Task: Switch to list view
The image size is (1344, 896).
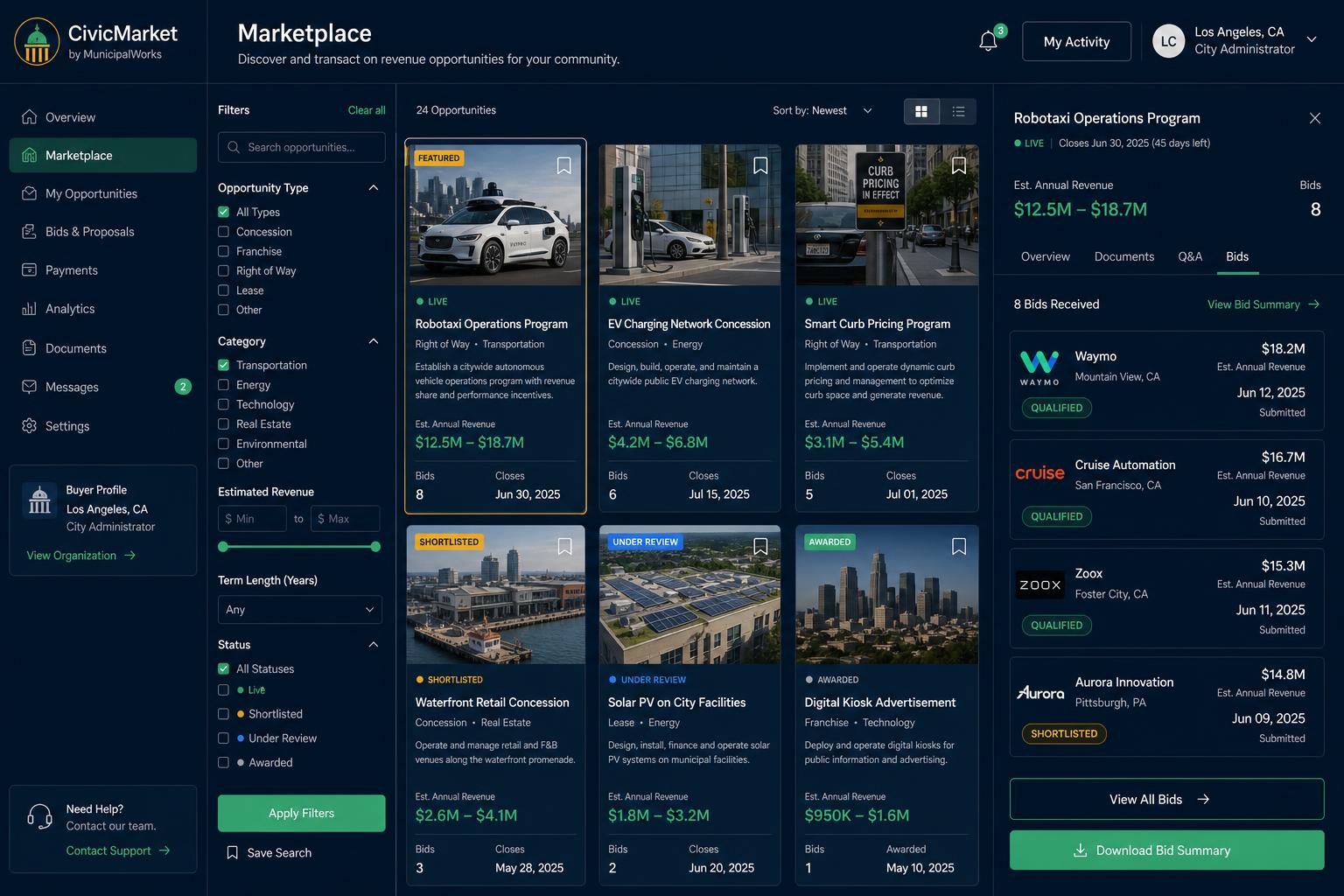Action: pyautogui.click(x=958, y=111)
